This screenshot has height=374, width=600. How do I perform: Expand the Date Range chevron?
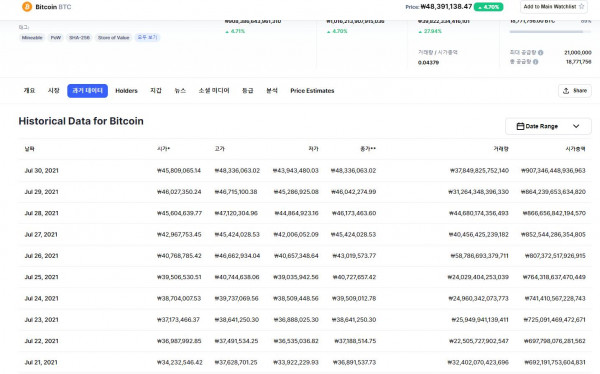(x=576, y=126)
